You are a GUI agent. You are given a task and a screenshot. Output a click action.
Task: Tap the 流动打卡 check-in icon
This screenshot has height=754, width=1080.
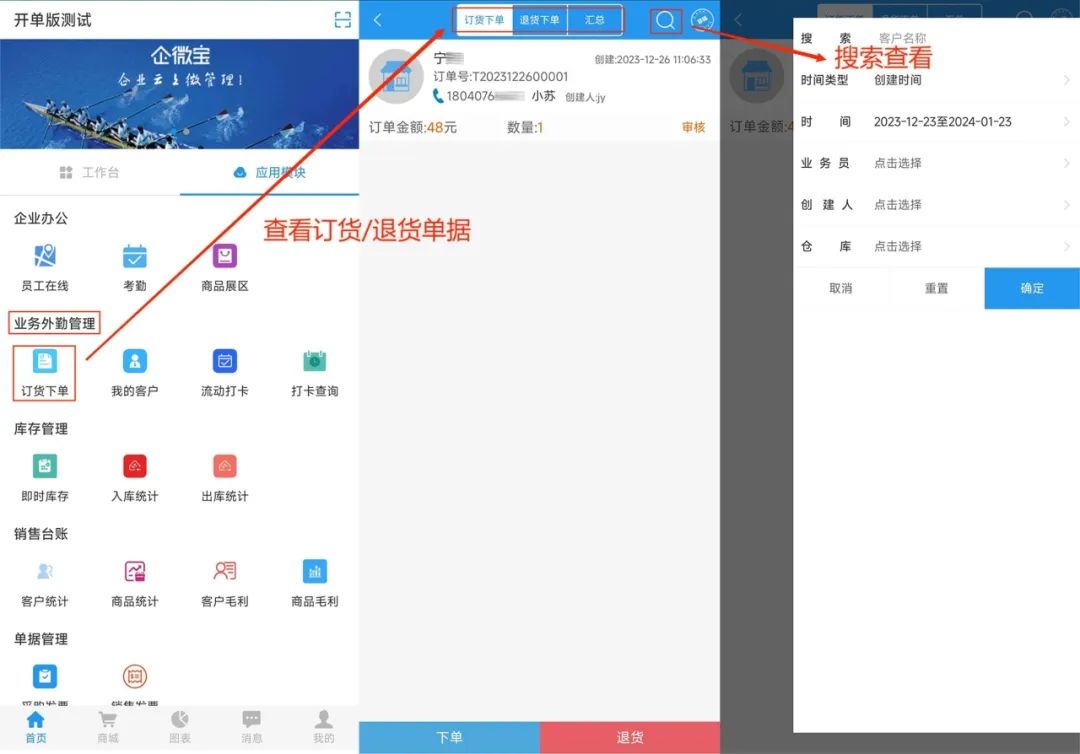pos(225,362)
